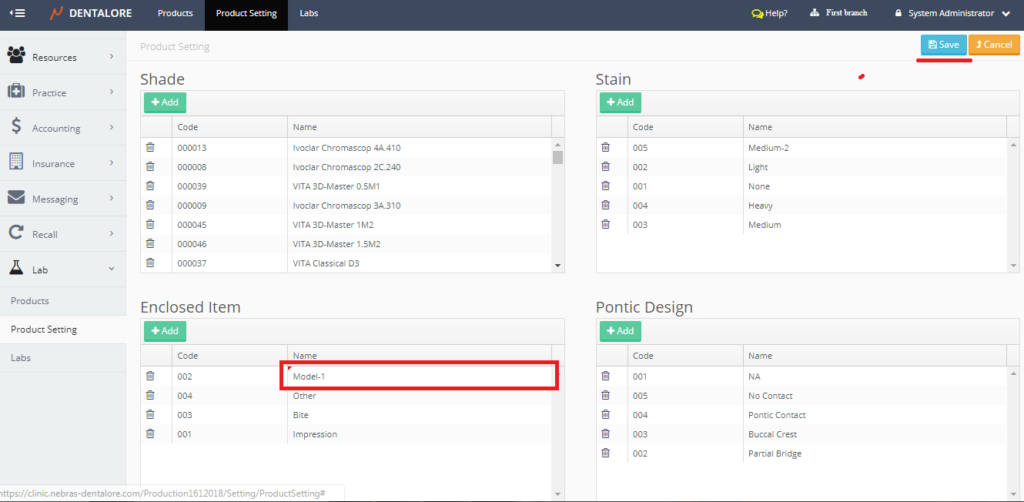Viewport: 1024px width, 502px height.
Task: Click Cancel to discard changes
Action: click(993, 45)
